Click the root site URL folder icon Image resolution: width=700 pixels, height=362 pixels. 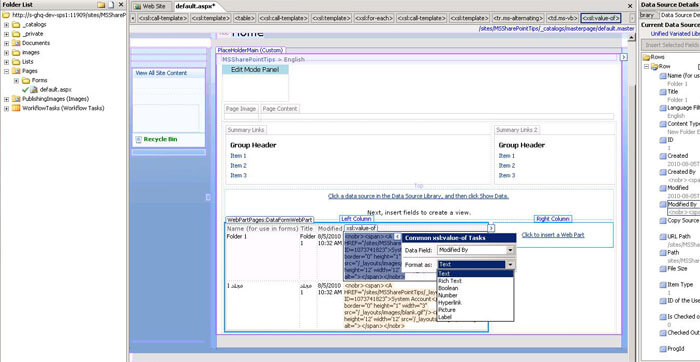(5, 15)
